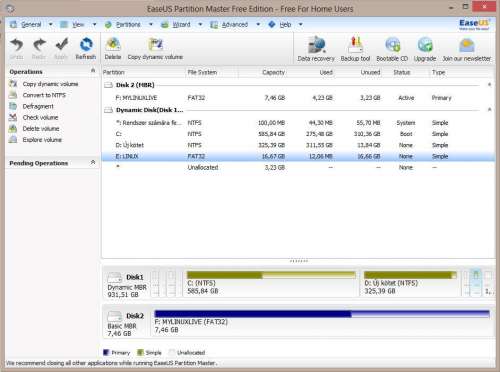This screenshot has width=500, height=372.
Task: Click Explore volume operation
Action: (42, 140)
